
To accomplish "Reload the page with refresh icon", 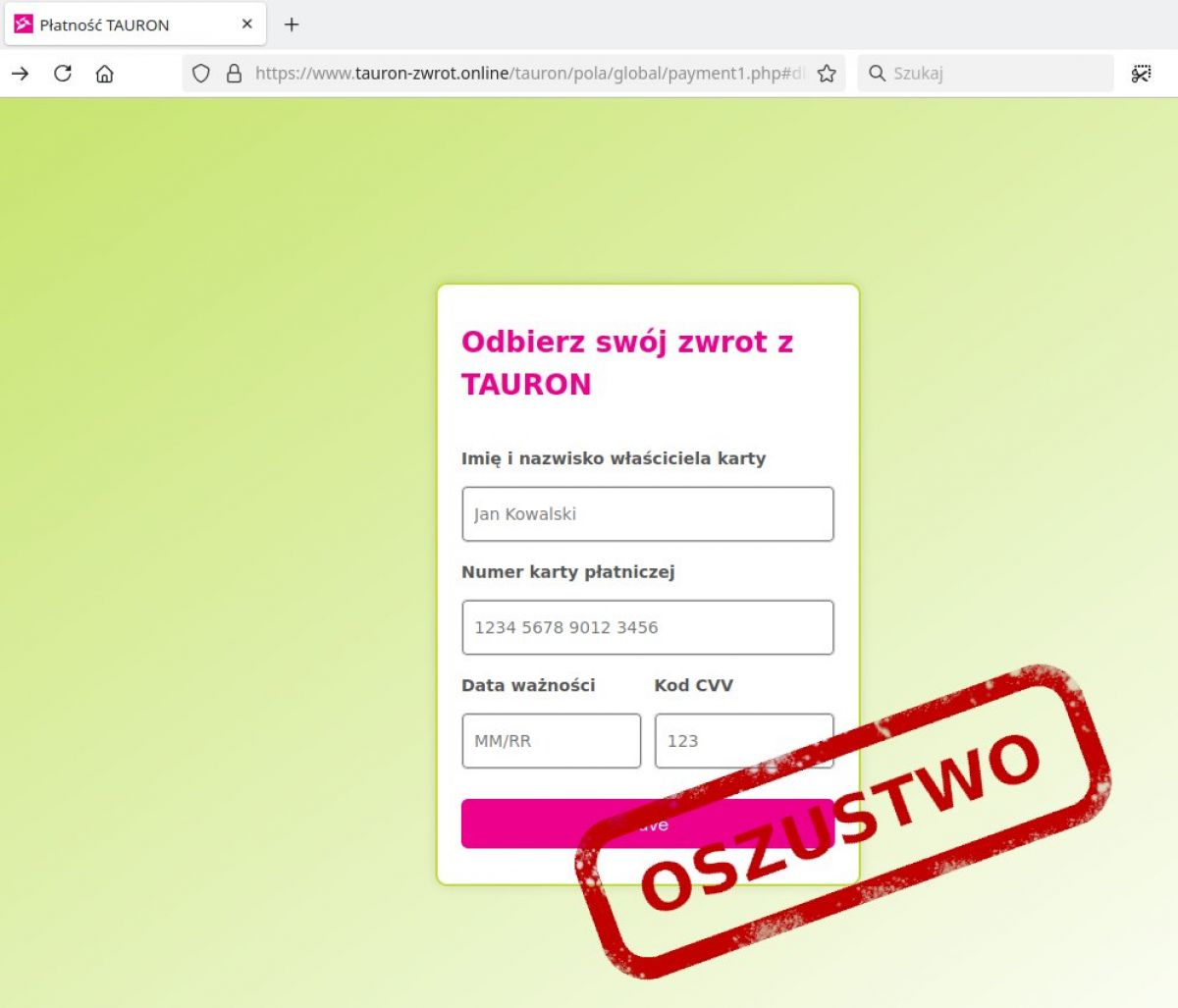I will pos(63,74).
